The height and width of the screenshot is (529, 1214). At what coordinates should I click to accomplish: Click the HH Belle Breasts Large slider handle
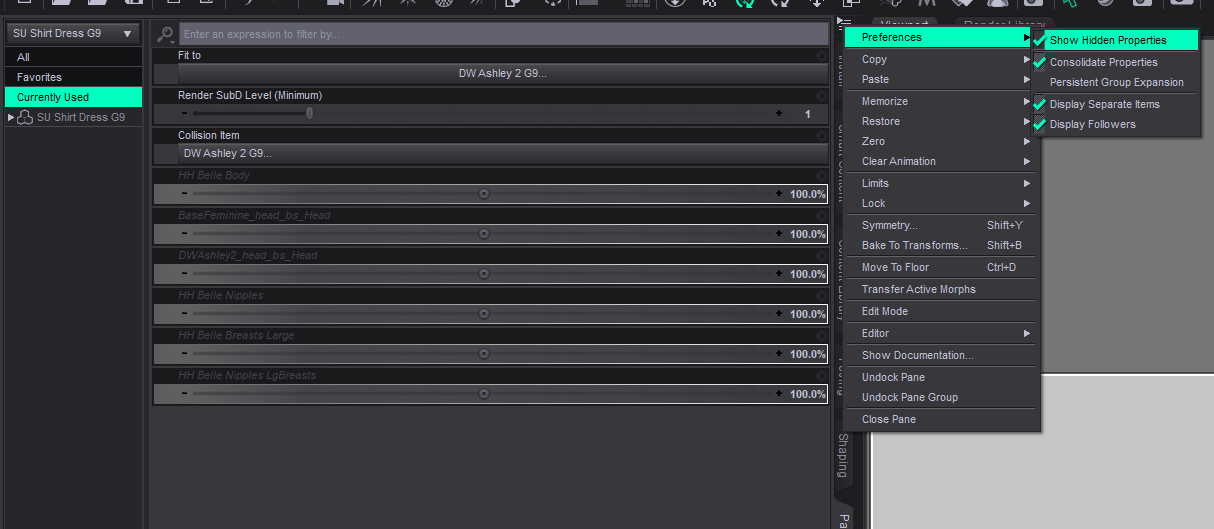pyautogui.click(x=484, y=354)
